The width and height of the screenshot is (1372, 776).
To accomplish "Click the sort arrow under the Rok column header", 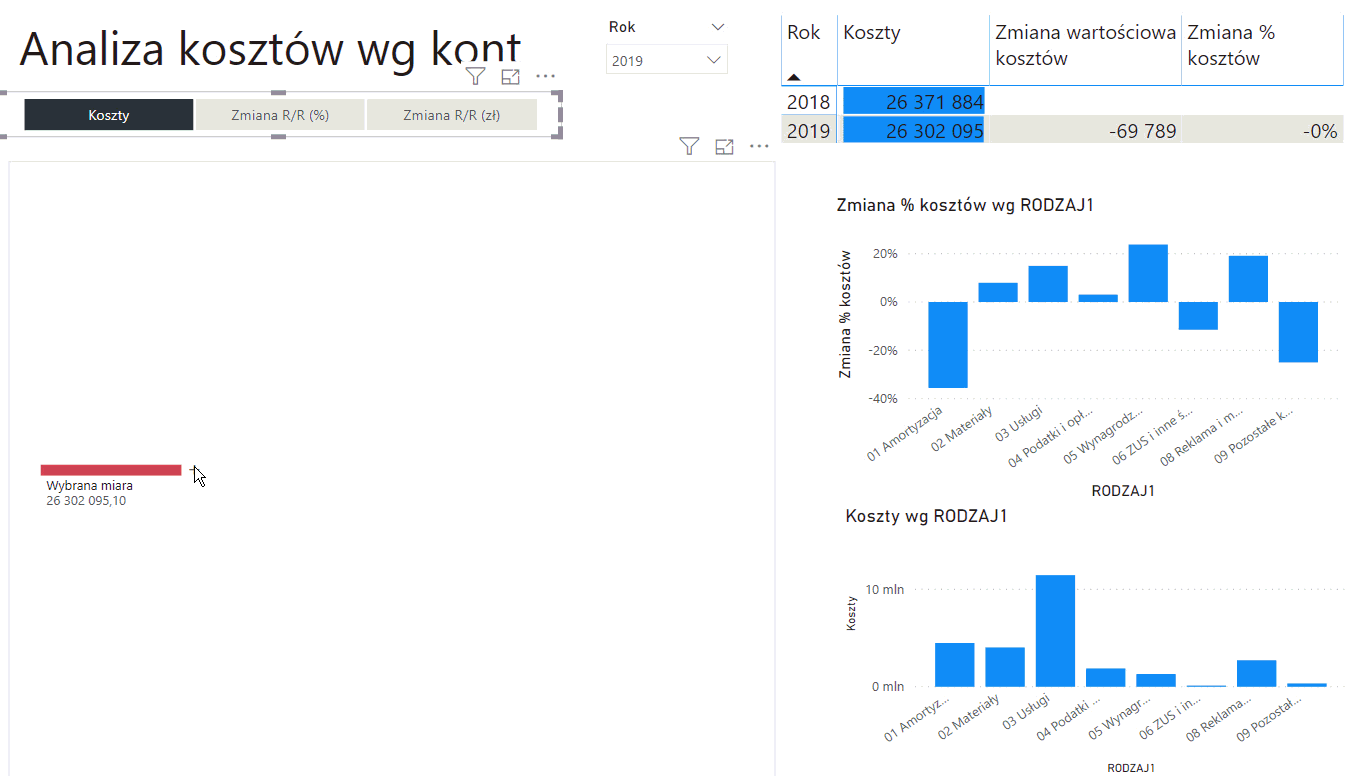I will coord(794,76).
